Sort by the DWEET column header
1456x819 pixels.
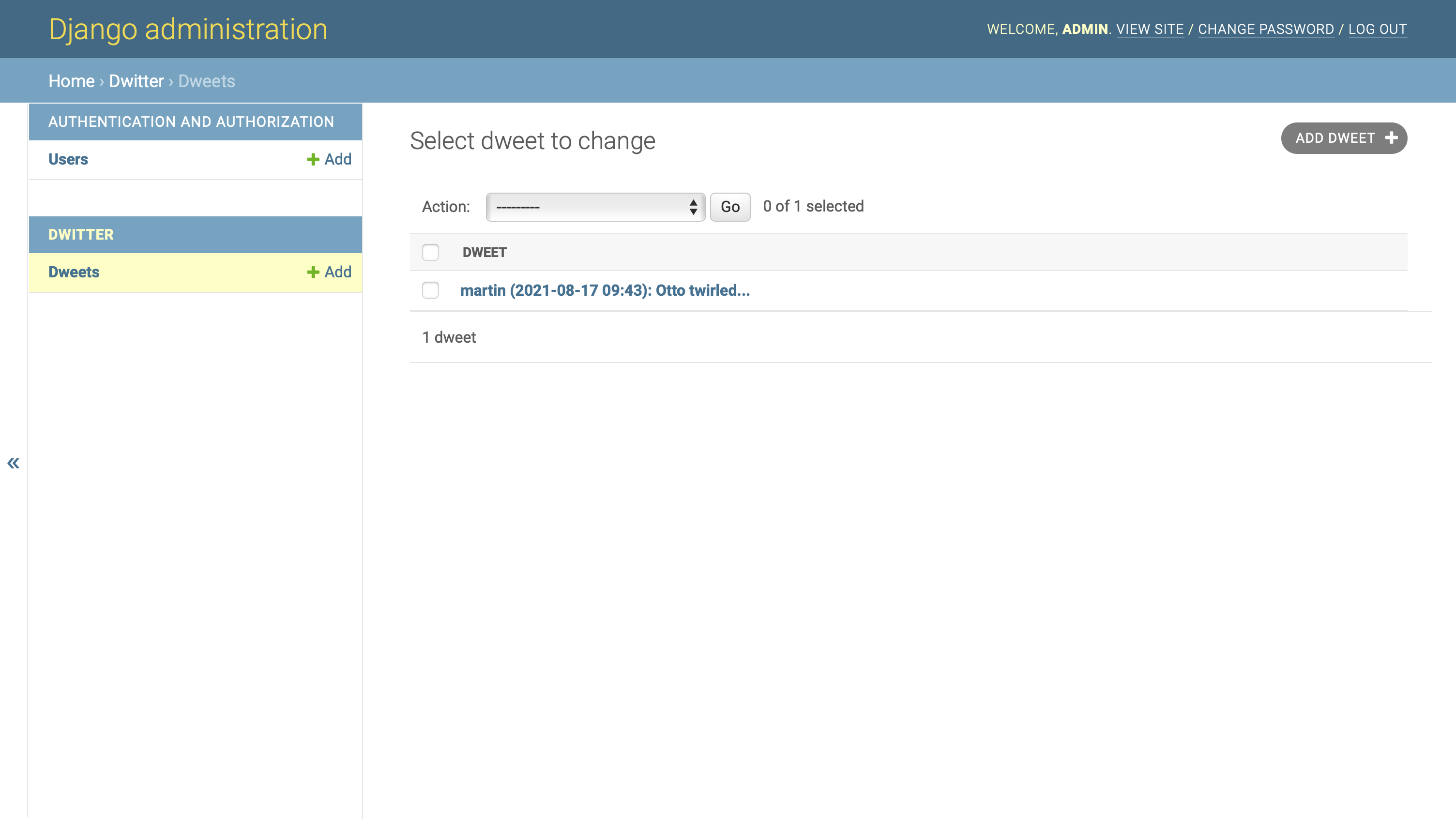[x=484, y=253]
